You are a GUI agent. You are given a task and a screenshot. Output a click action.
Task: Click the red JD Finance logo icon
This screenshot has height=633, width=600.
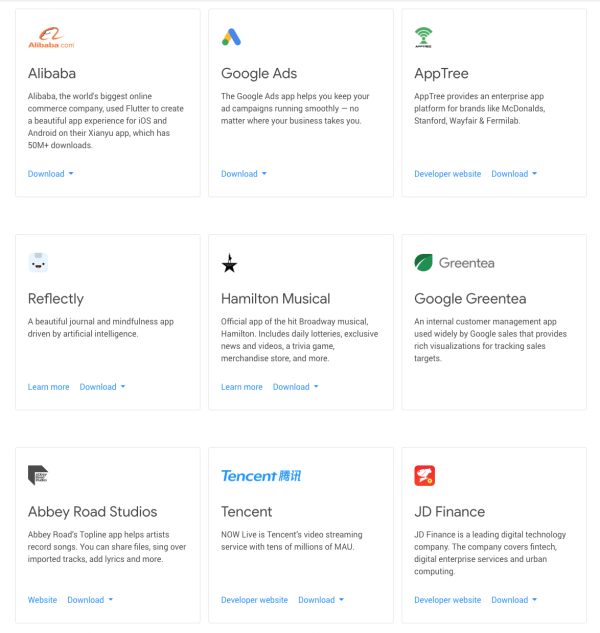coord(424,476)
